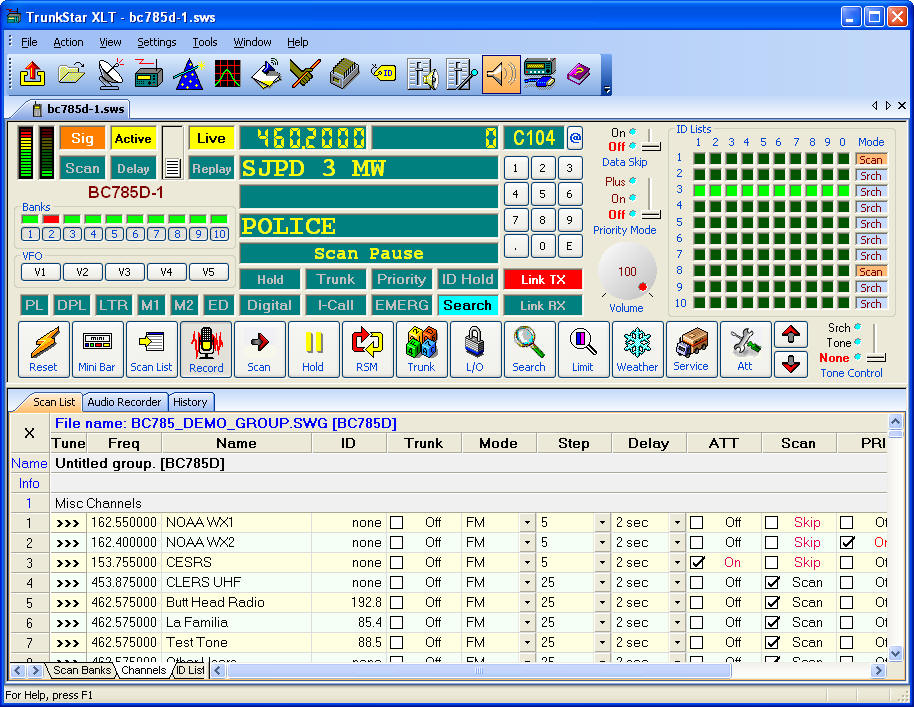
Task: Expand the Step dropdown for Butt Head Radio
Action: [x=602, y=603]
